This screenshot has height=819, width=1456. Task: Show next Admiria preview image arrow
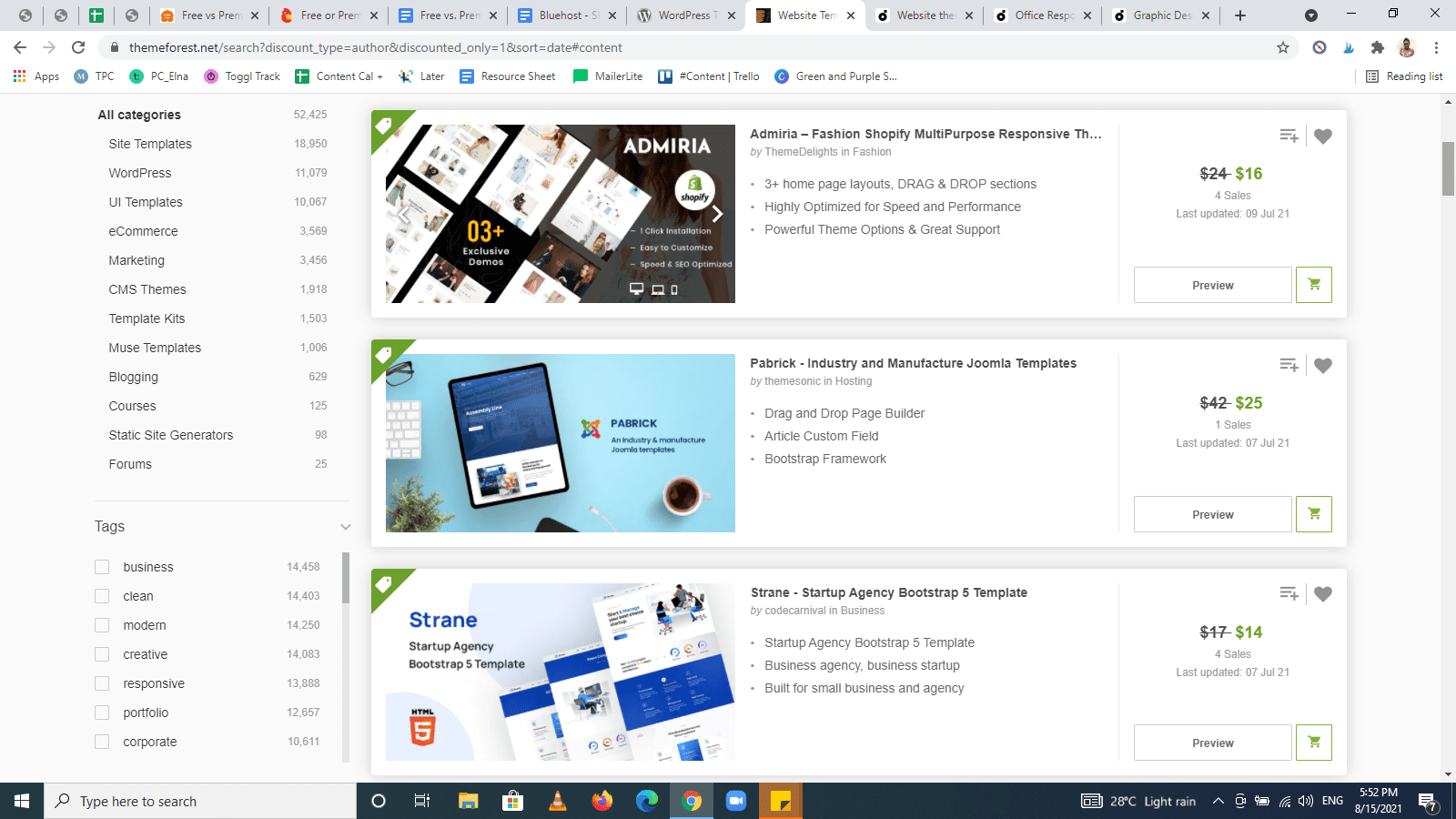(x=717, y=214)
